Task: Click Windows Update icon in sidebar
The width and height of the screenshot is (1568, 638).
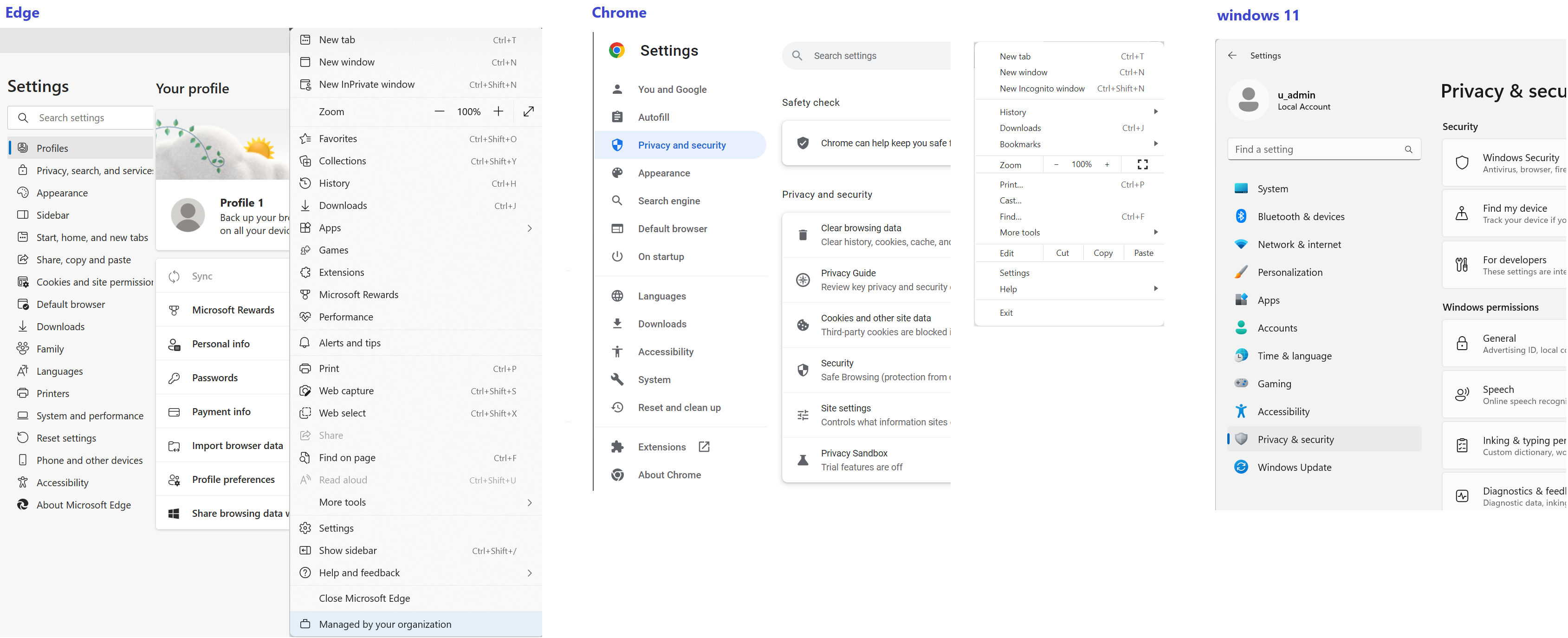Action: click(1241, 467)
